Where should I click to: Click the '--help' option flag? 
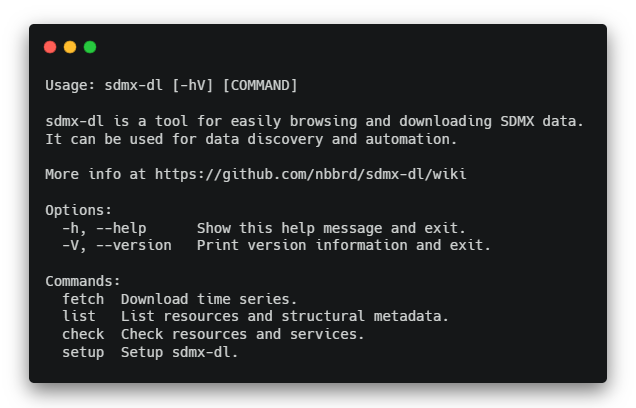(121, 228)
